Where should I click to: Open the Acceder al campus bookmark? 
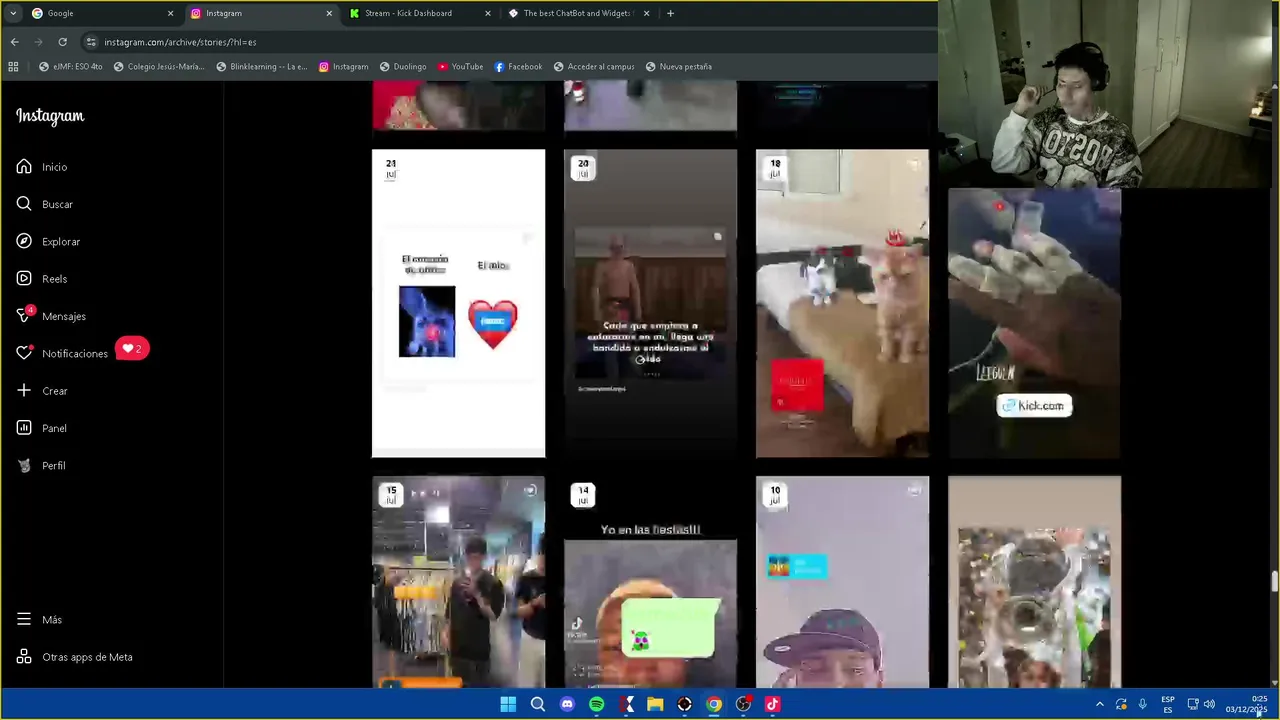click(x=593, y=67)
